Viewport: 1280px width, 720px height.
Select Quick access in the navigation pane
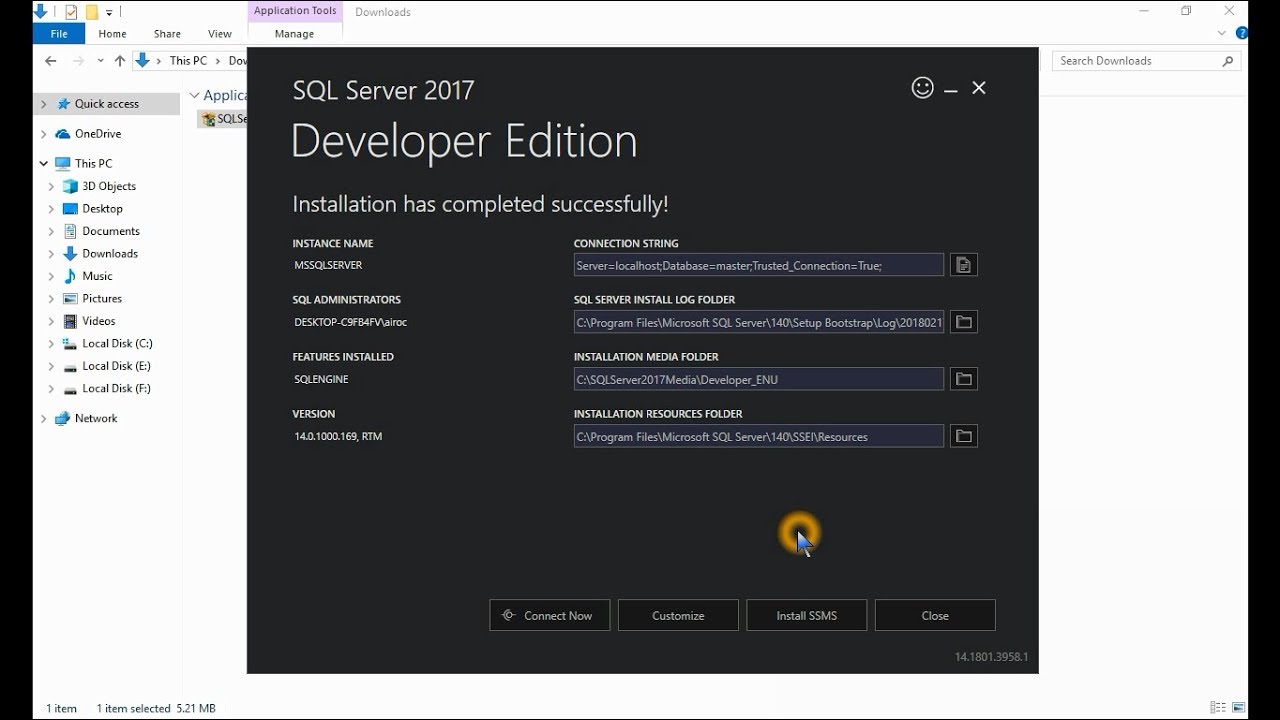106,104
